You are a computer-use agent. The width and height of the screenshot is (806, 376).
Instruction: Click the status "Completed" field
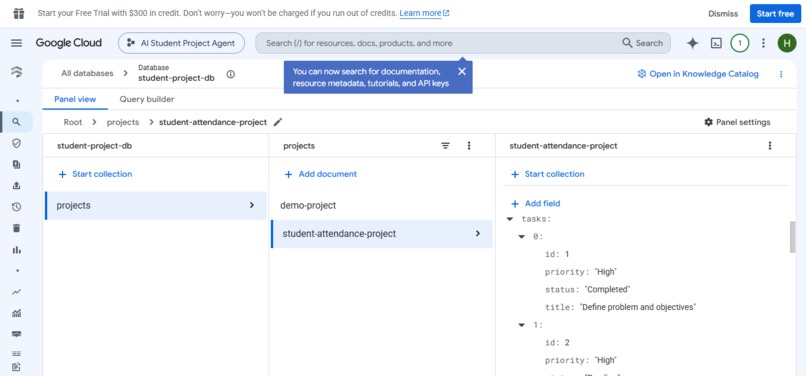click(x=588, y=290)
